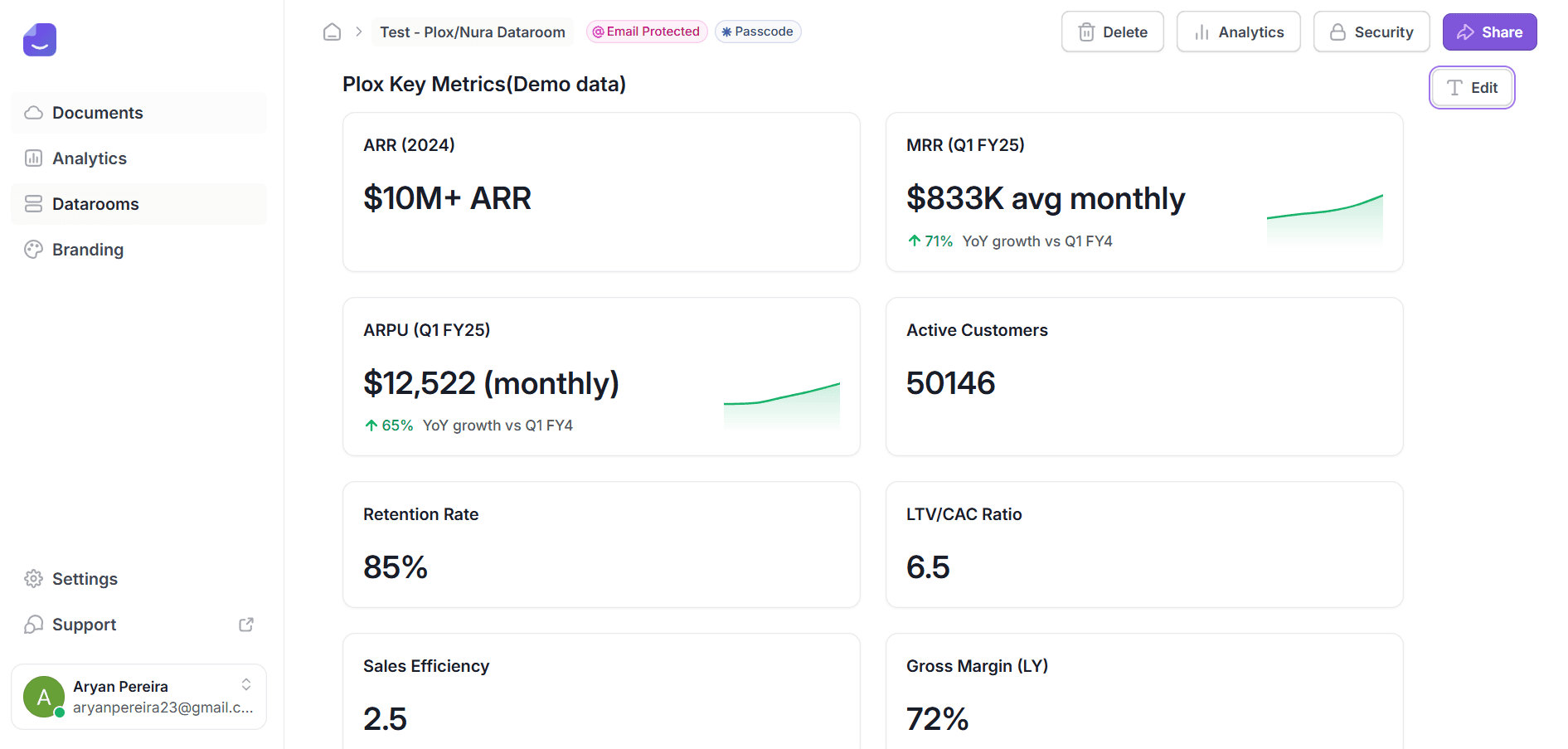Click the 85% retention value
This screenshot has height=749, width=1568.
(396, 567)
